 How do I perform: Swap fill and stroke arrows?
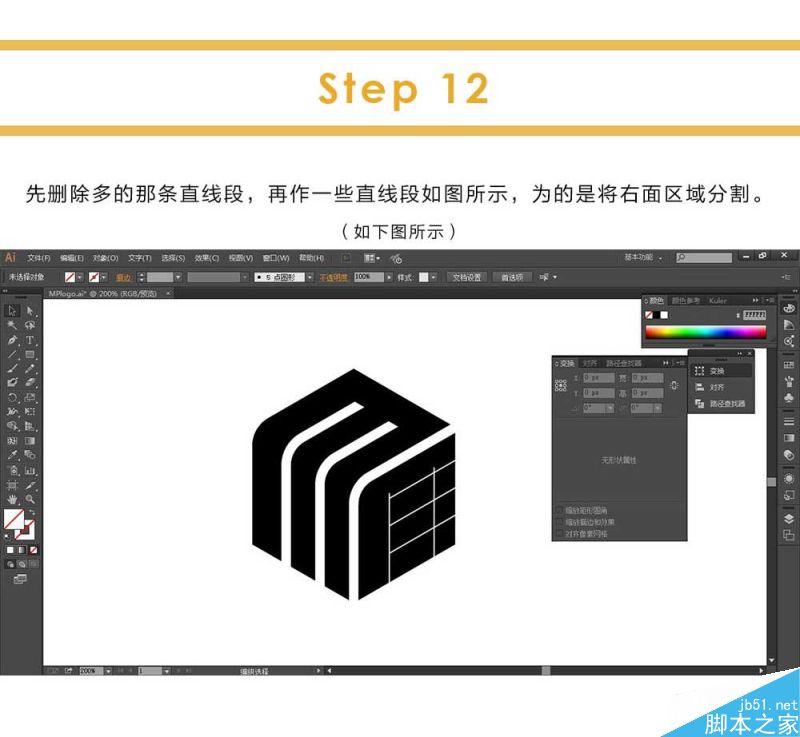(x=32, y=512)
